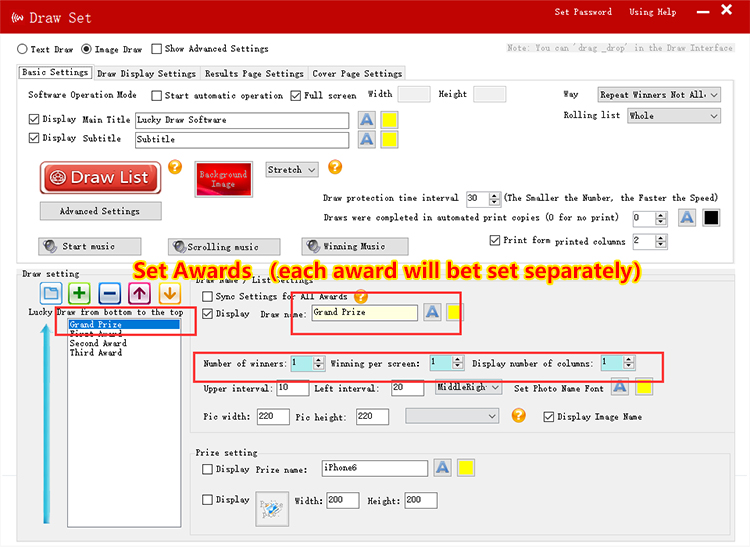Click help icon beside Draw List button
This screenshot has height=547, width=750.
click(175, 167)
